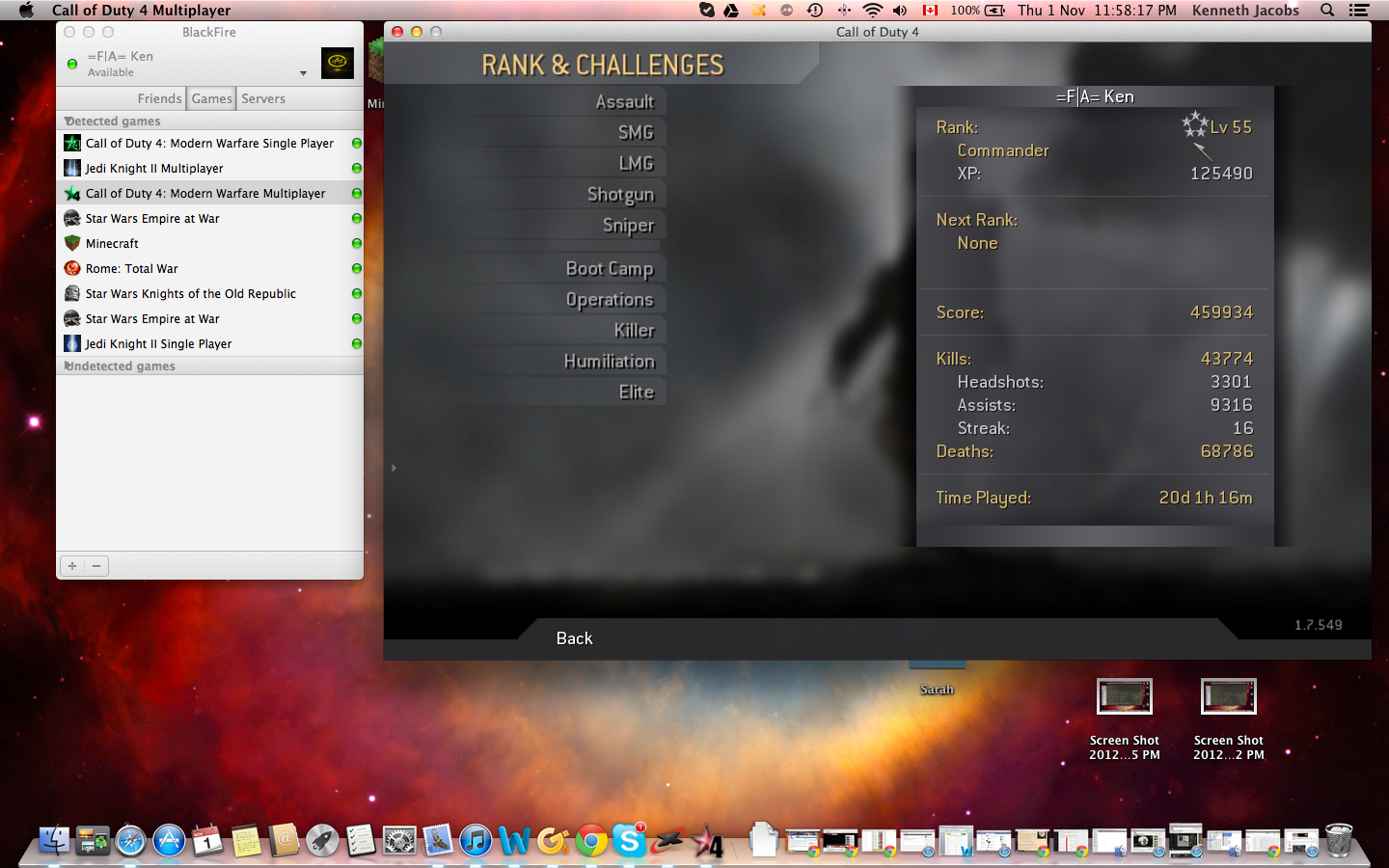Click the clock showing Thu 1 Nov 11:58:17 PM

(x=1098, y=10)
